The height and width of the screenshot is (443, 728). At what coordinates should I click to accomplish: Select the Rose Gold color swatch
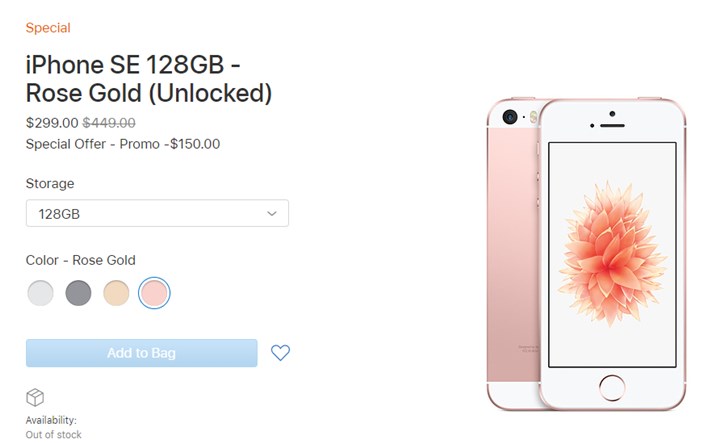(x=154, y=293)
